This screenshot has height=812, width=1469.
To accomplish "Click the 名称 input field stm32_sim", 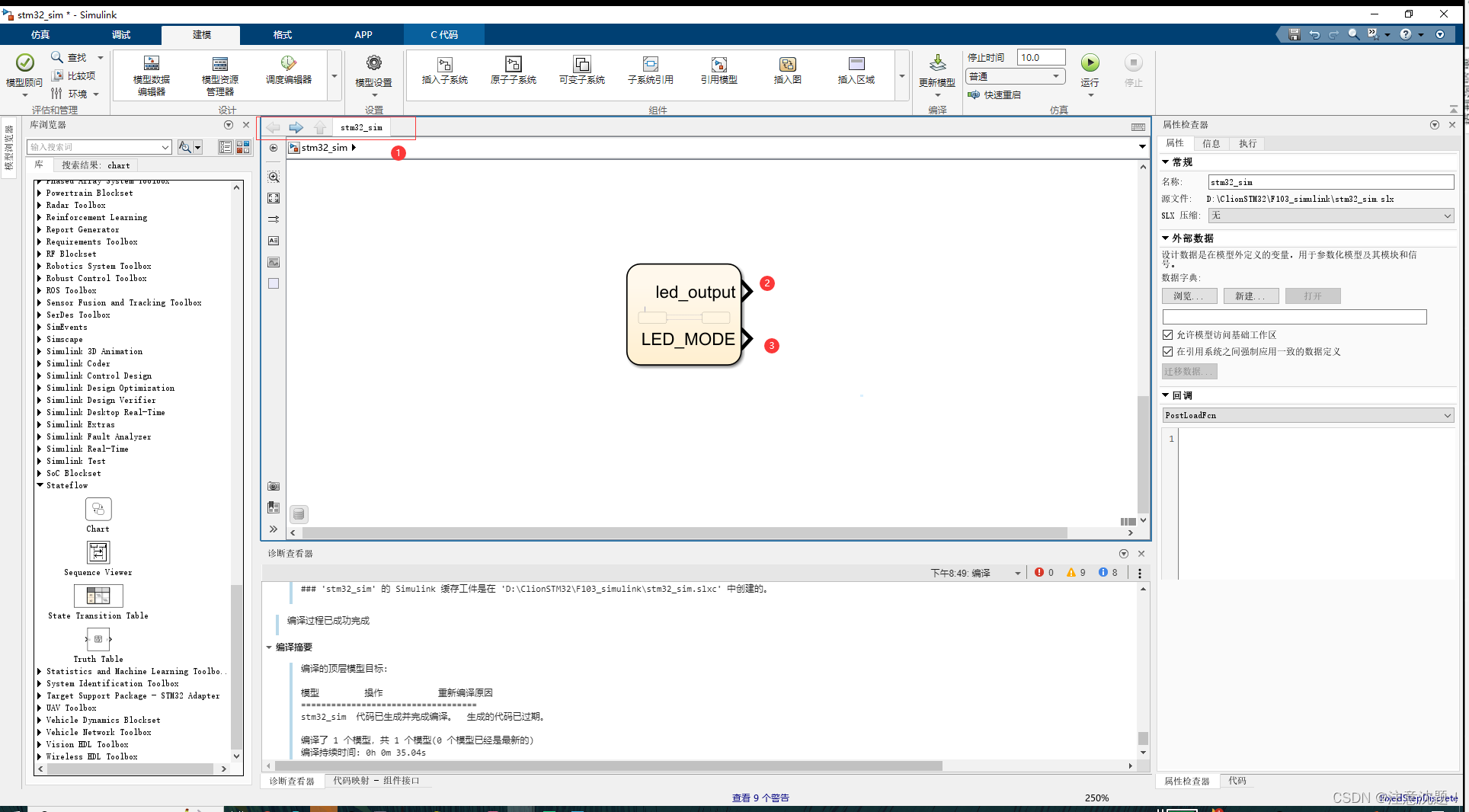I will pyautogui.click(x=1331, y=182).
